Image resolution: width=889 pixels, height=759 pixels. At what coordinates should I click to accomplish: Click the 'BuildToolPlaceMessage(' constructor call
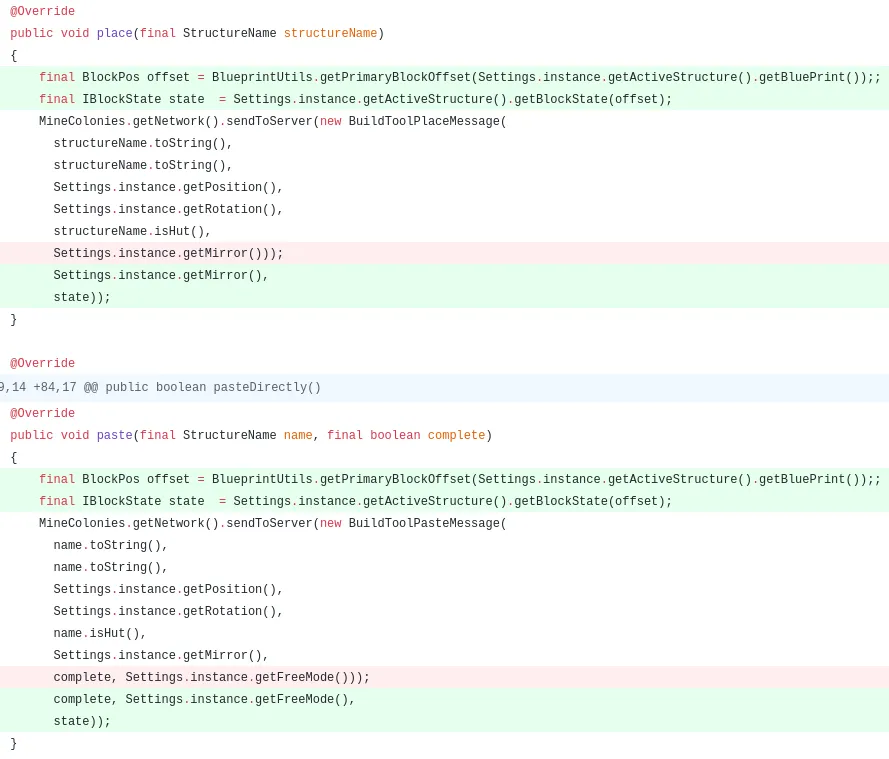pyautogui.click(x=427, y=121)
